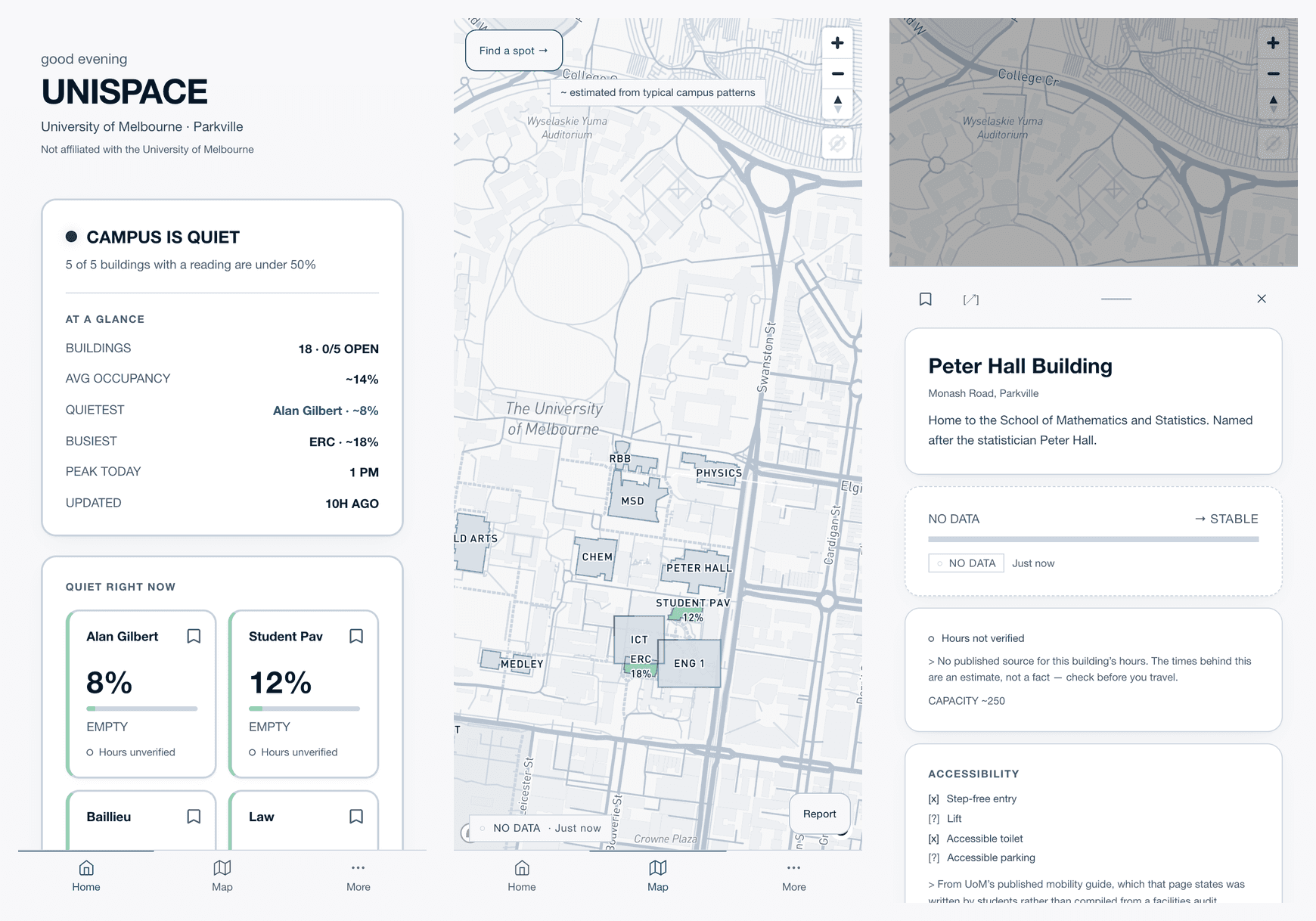
Task: Zoom out on the middle map
Action: 837,73
